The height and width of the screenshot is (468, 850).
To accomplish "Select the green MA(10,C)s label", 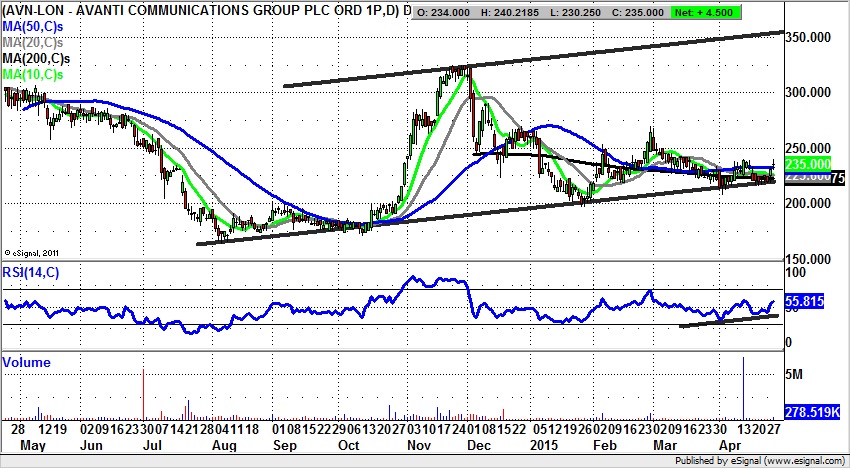I will tap(33, 75).
